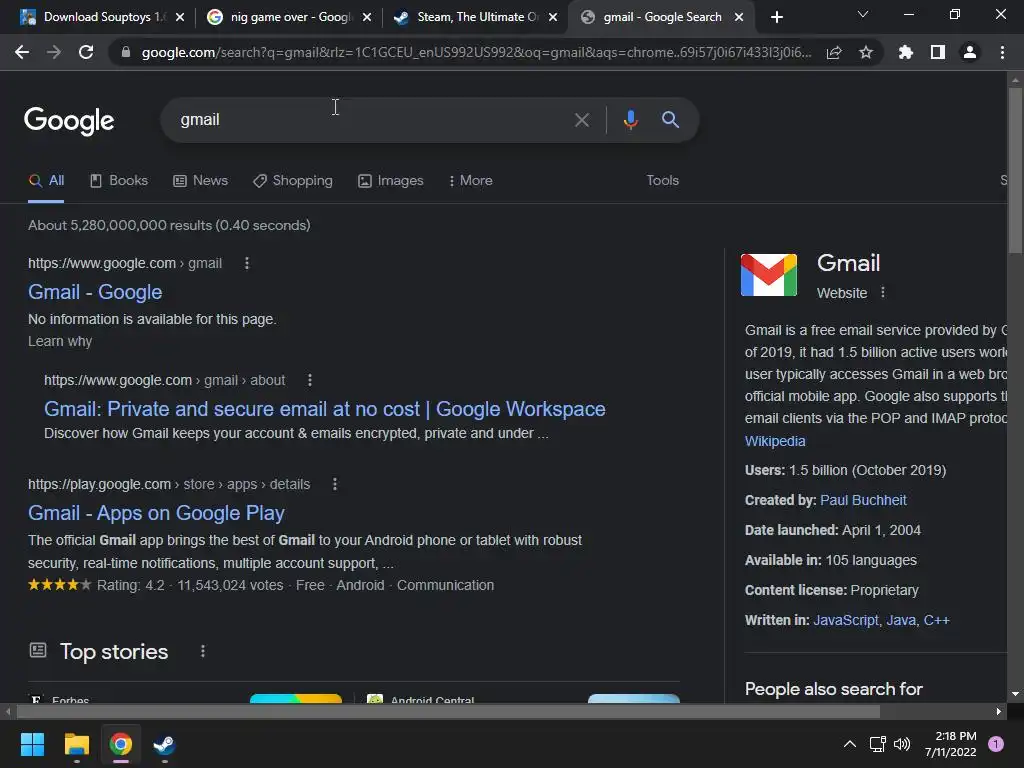Open Gmail - Apps on Google Play result
This screenshot has height=768, width=1024.
pyautogui.click(x=156, y=513)
